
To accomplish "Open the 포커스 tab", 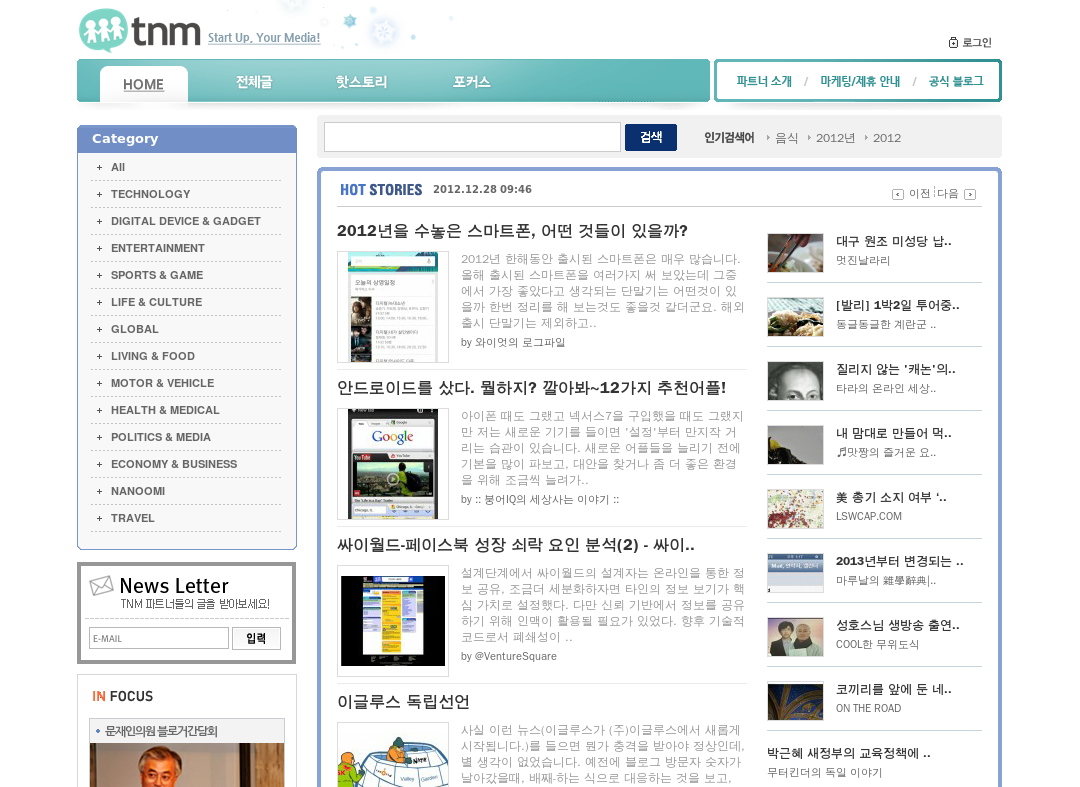I will [471, 82].
